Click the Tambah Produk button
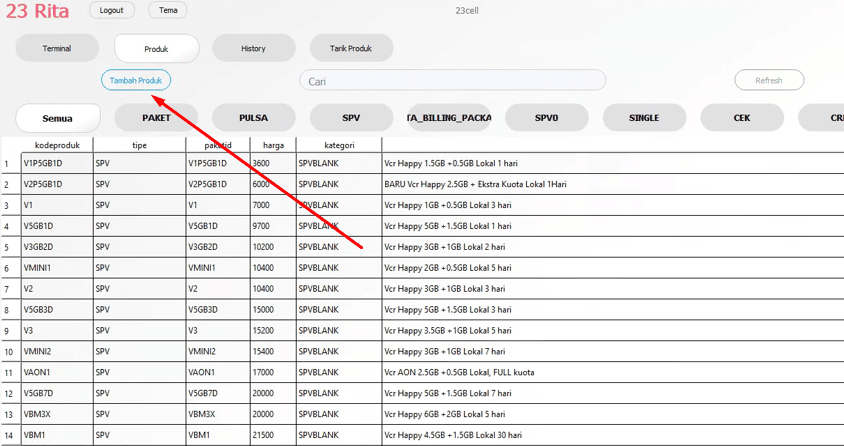Viewport: 844px width, 446px height. click(136, 80)
